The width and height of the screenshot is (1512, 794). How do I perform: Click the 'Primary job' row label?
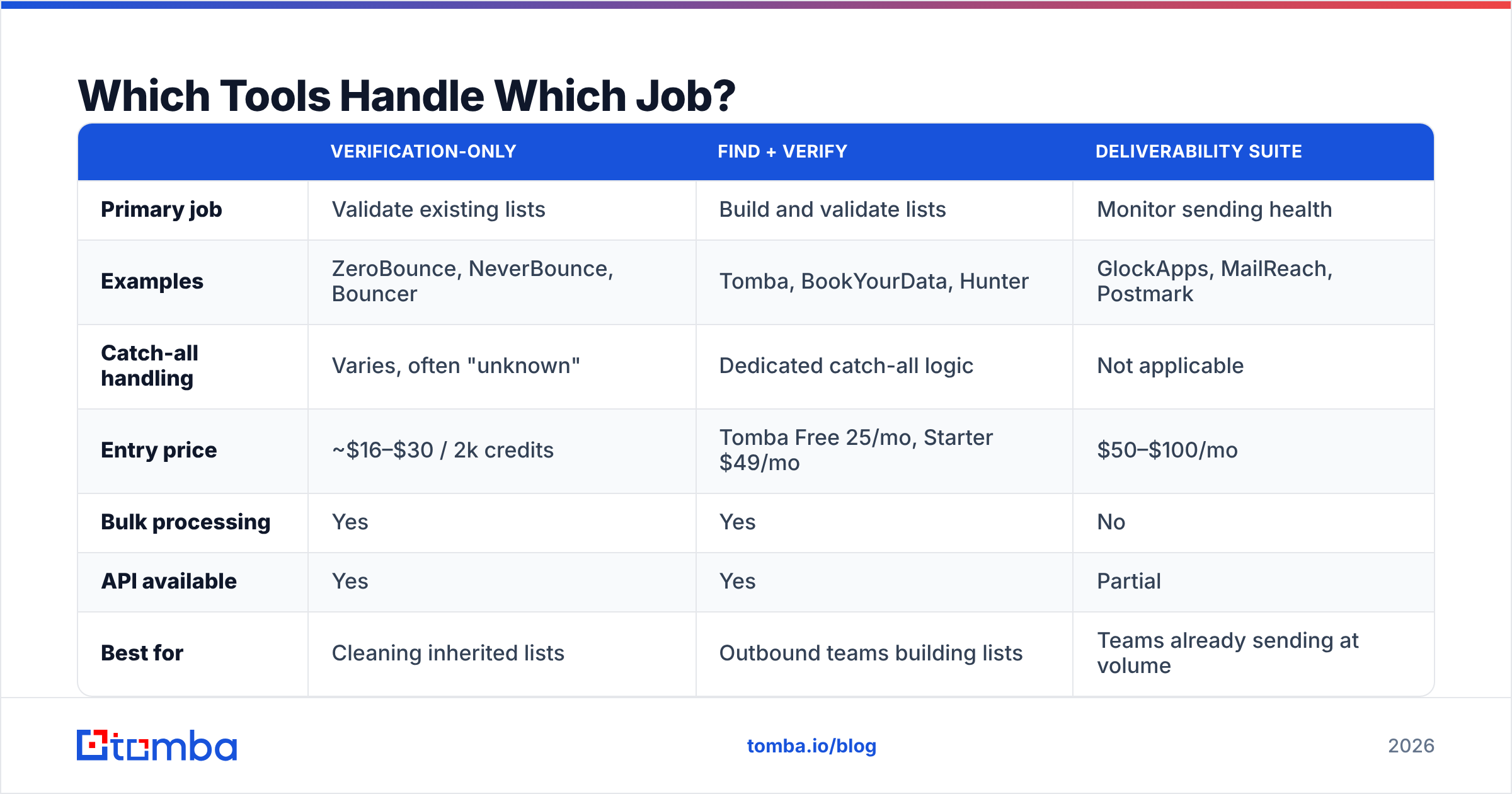point(161,209)
